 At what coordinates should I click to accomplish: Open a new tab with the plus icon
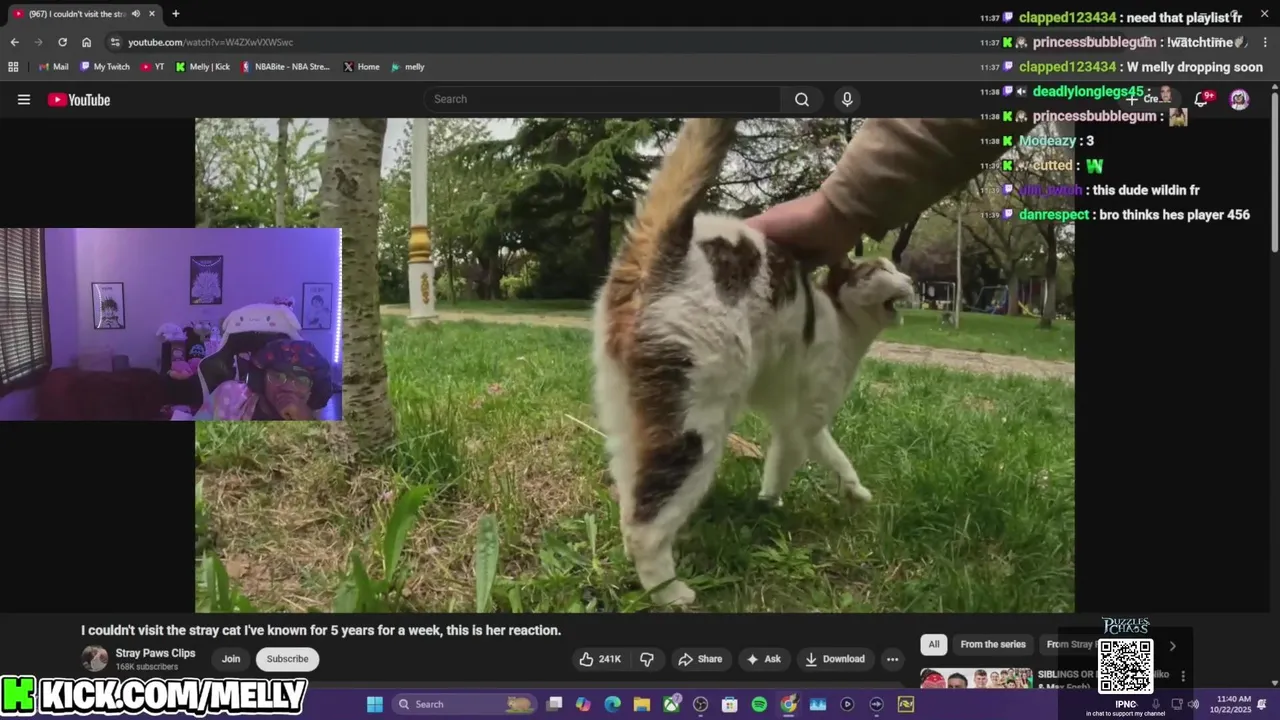pos(176,14)
